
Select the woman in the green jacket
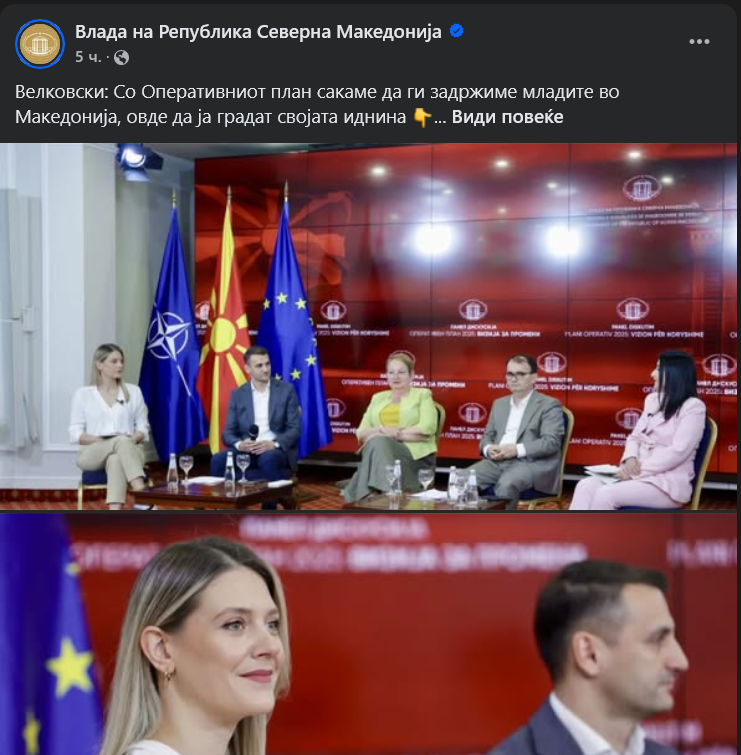click(392, 426)
